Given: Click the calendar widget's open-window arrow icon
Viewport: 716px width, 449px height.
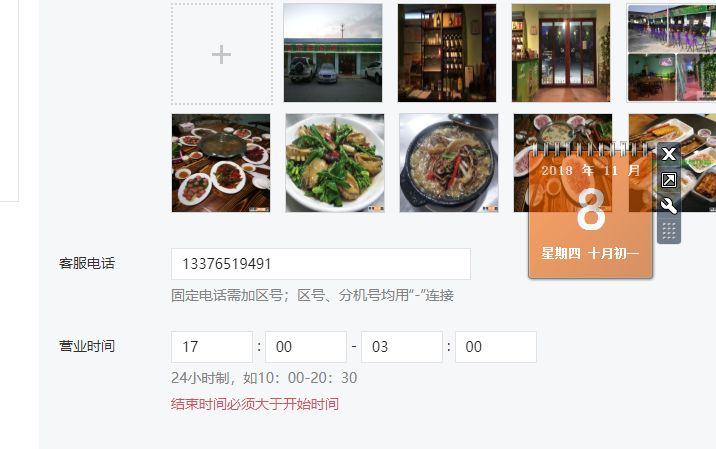Looking at the screenshot, I should (669, 180).
